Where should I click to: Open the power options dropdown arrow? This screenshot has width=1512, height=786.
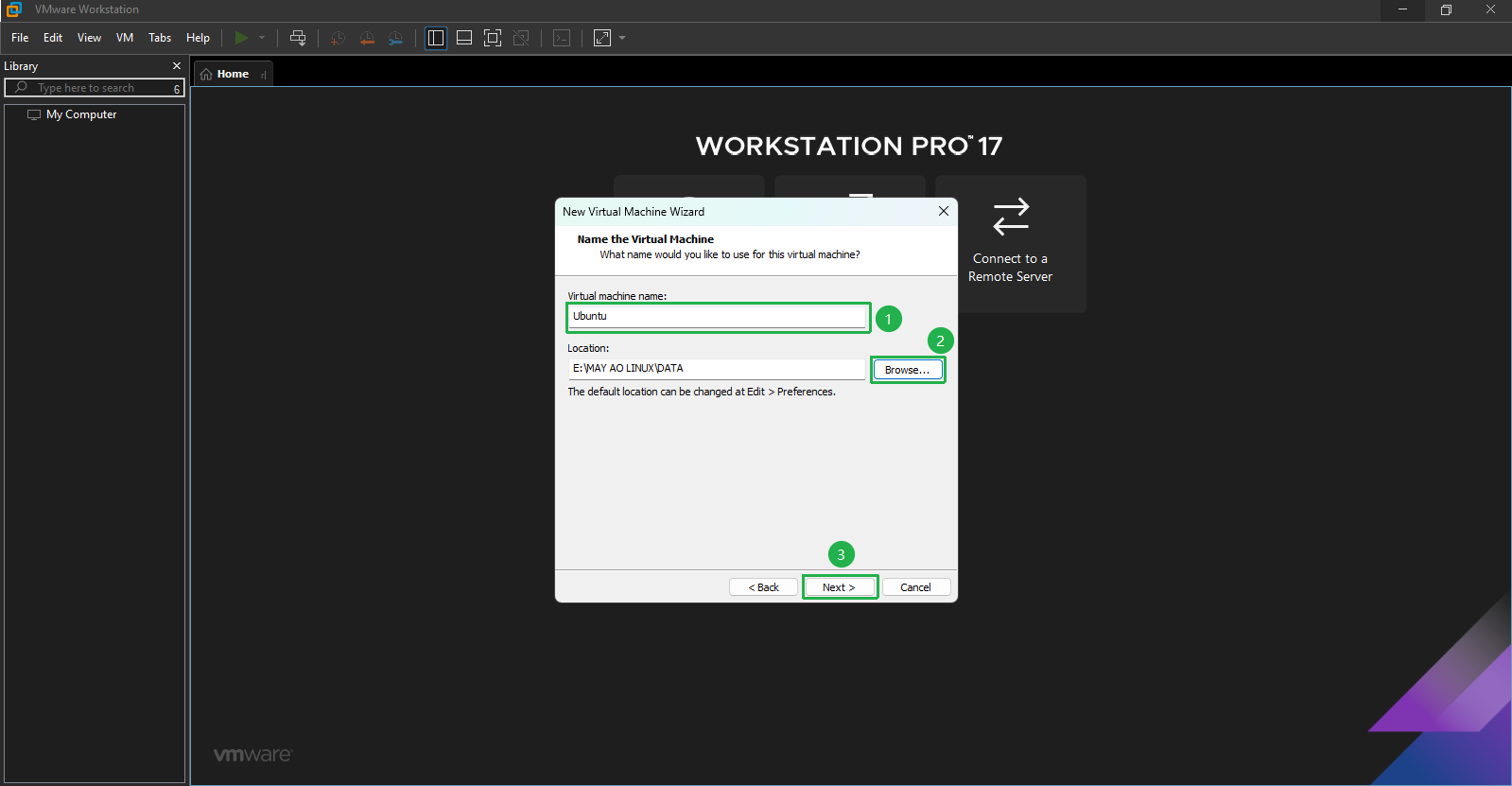pyautogui.click(x=262, y=38)
